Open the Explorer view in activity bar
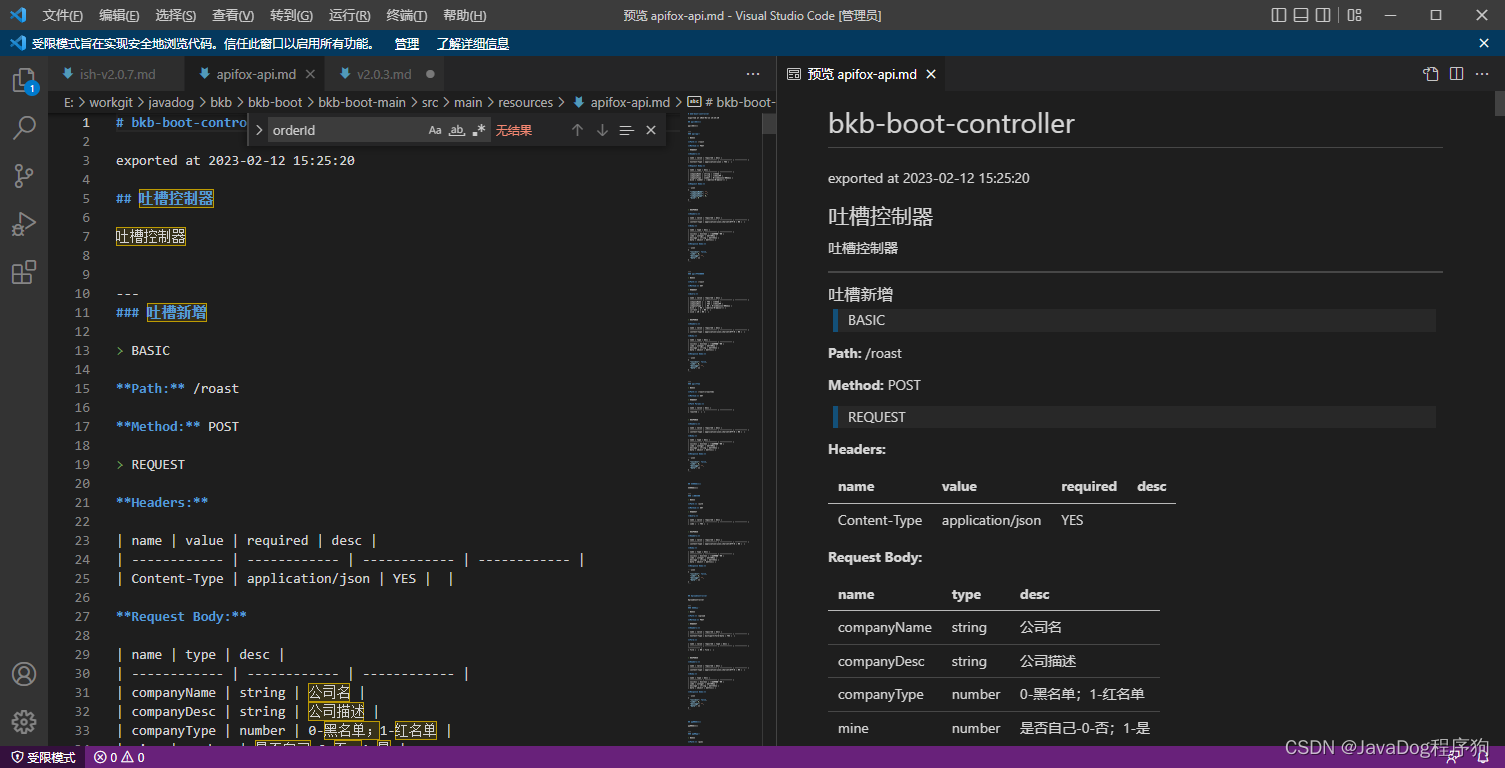The image size is (1505, 768). tap(24, 81)
